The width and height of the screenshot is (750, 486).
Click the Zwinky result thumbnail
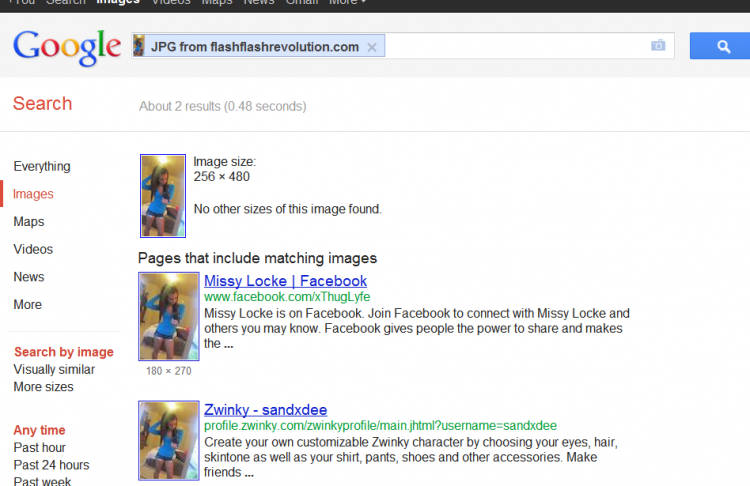click(169, 441)
